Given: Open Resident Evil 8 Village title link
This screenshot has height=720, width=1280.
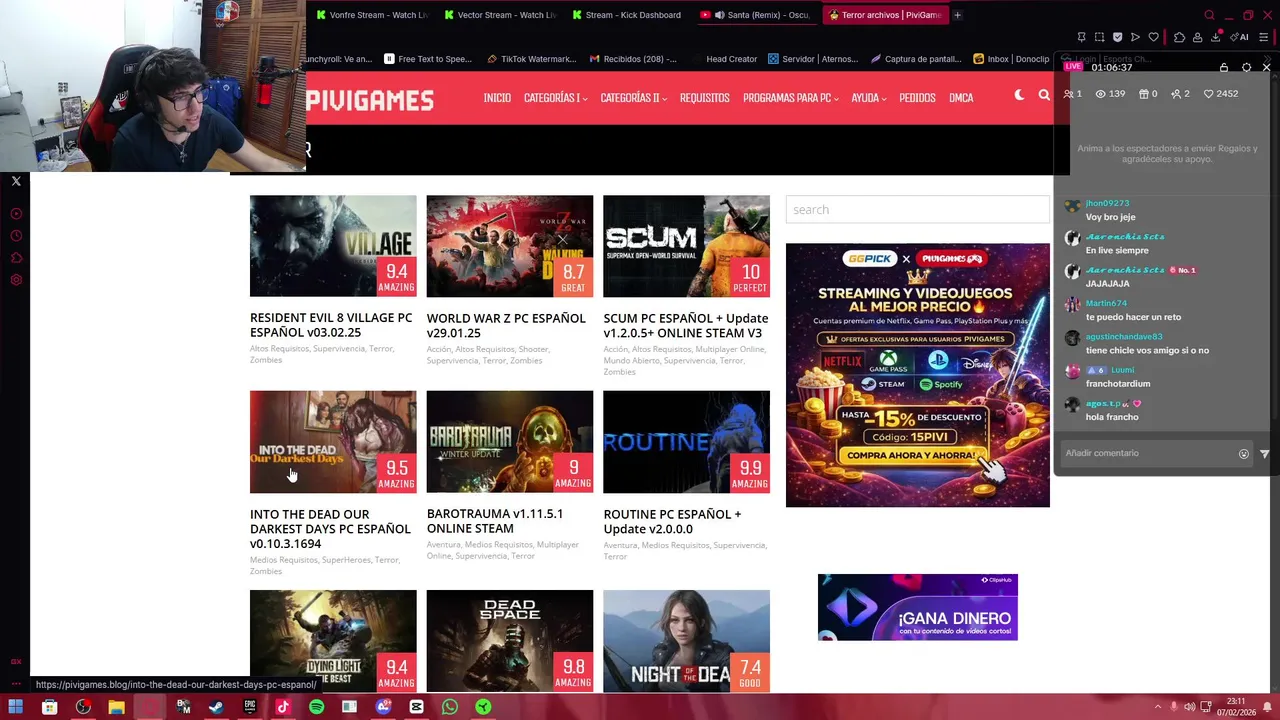Looking at the screenshot, I should coord(331,325).
